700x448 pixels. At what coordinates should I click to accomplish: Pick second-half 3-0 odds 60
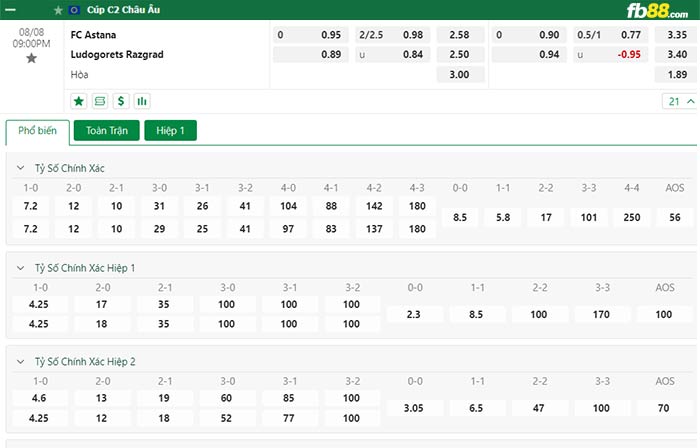tap(227, 398)
